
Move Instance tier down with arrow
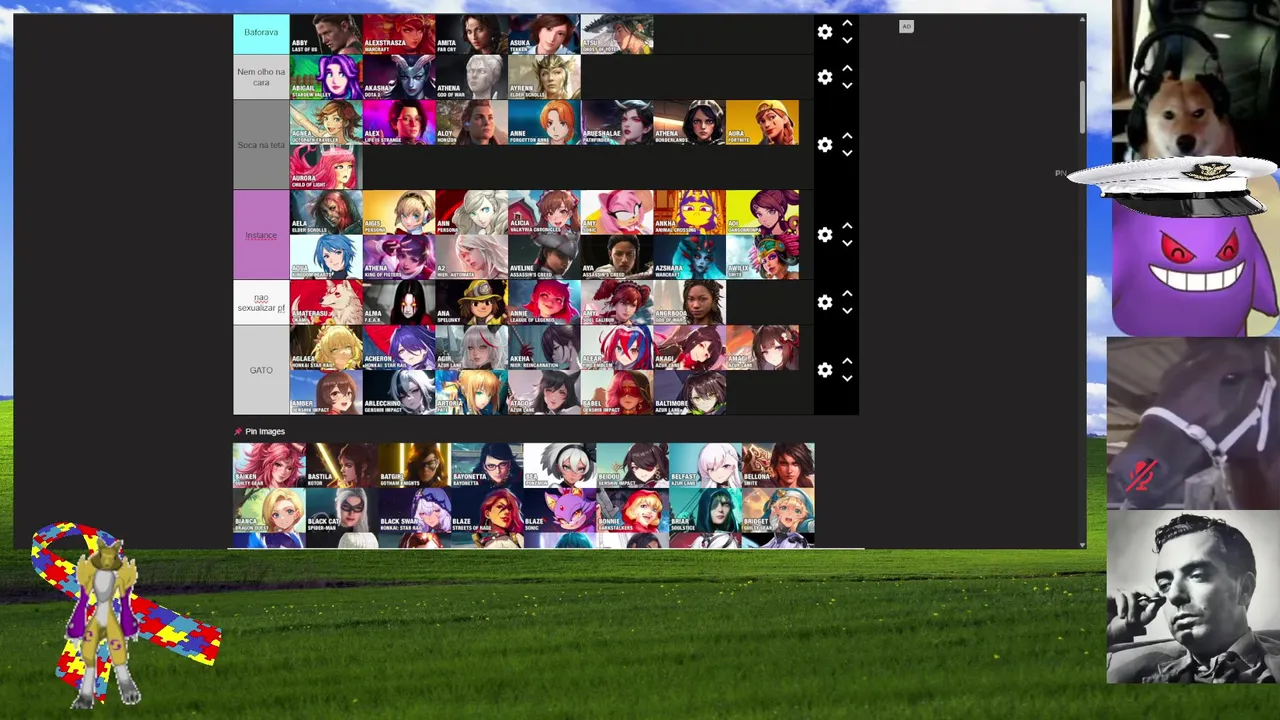point(847,244)
